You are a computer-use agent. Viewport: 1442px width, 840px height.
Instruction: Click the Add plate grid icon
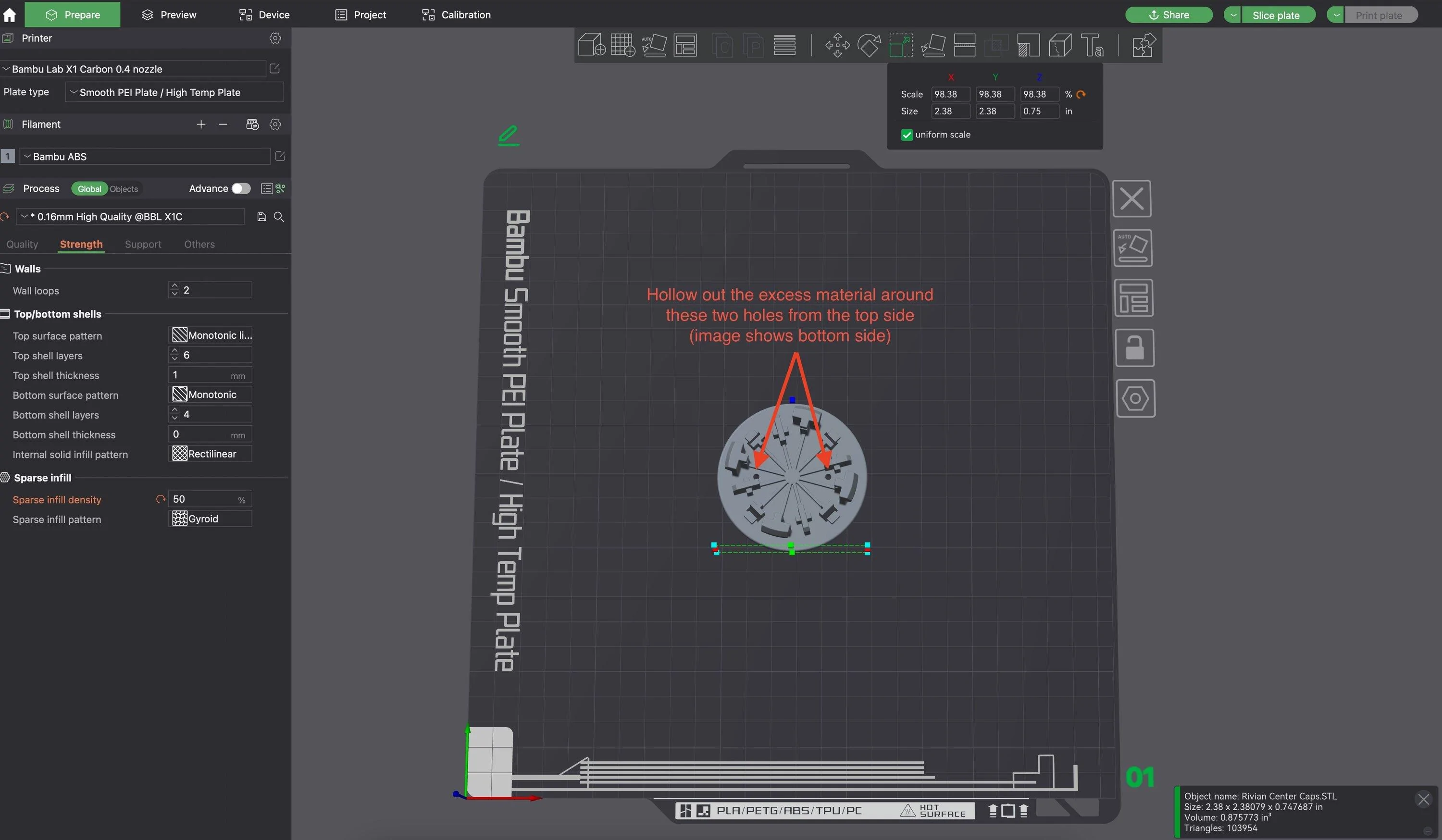click(622, 45)
